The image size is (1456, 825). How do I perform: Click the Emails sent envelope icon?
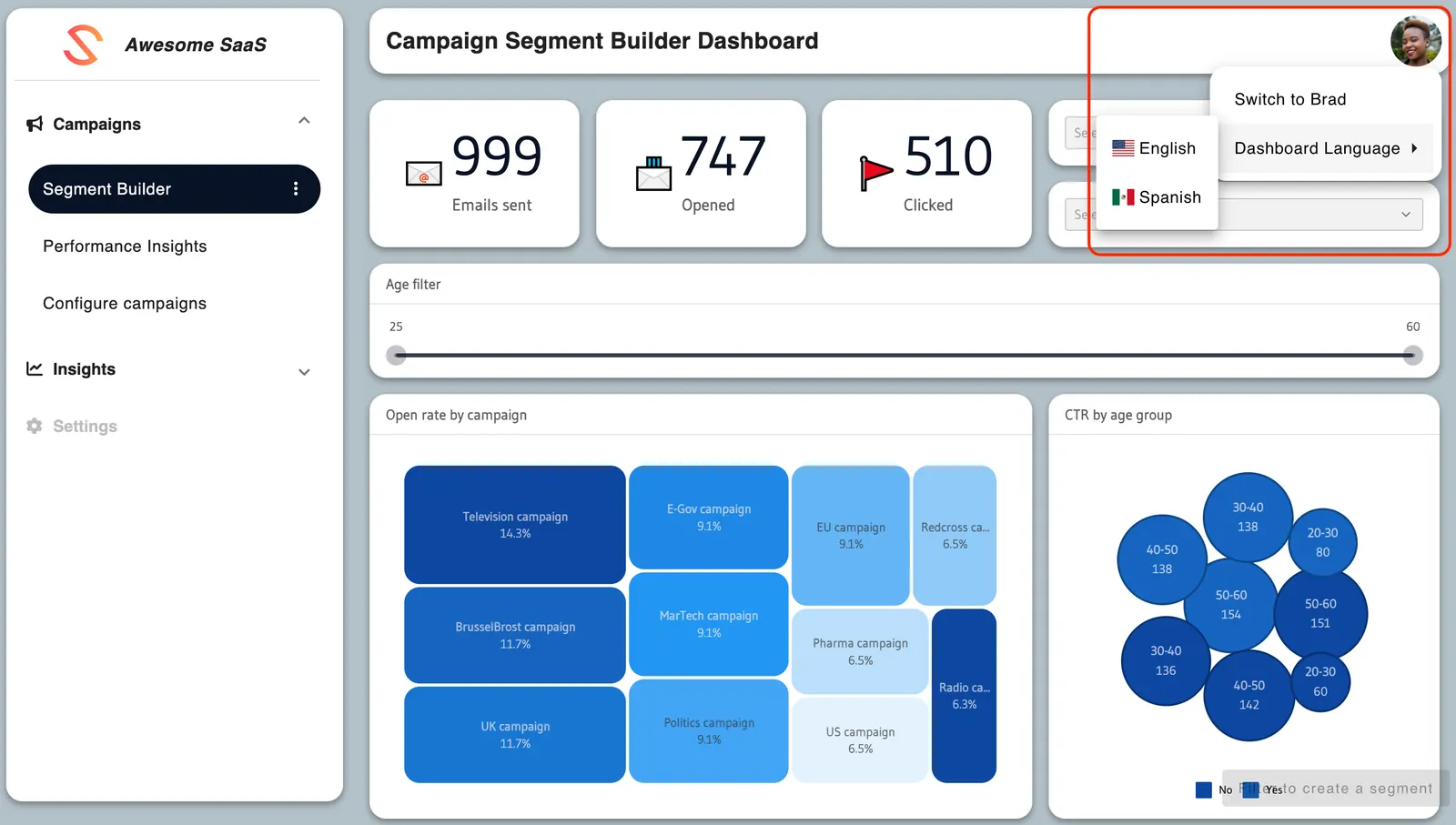point(423,173)
